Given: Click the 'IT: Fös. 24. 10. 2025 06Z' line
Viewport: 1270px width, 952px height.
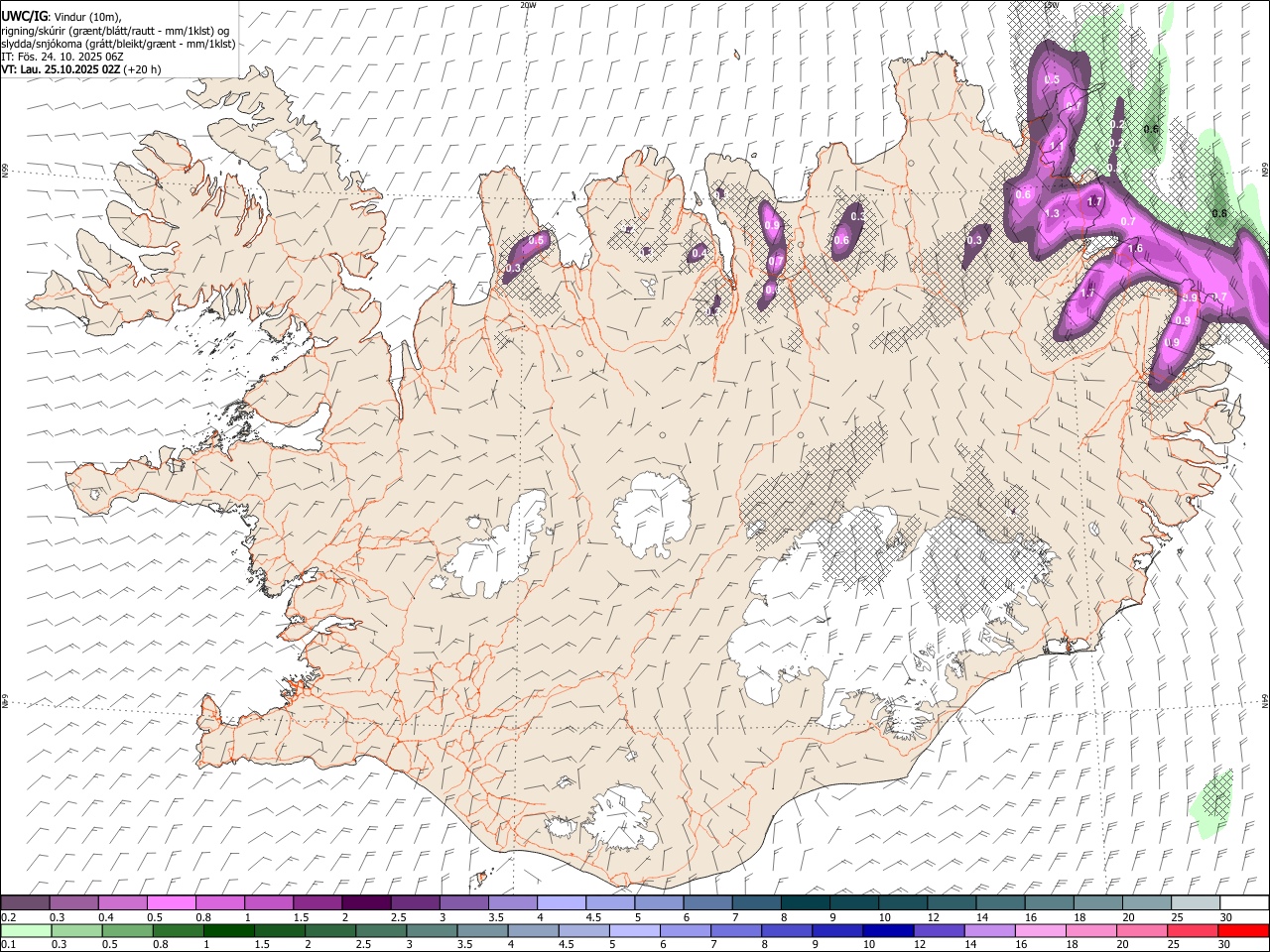Looking at the screenshot, I should tap(63, 57).
